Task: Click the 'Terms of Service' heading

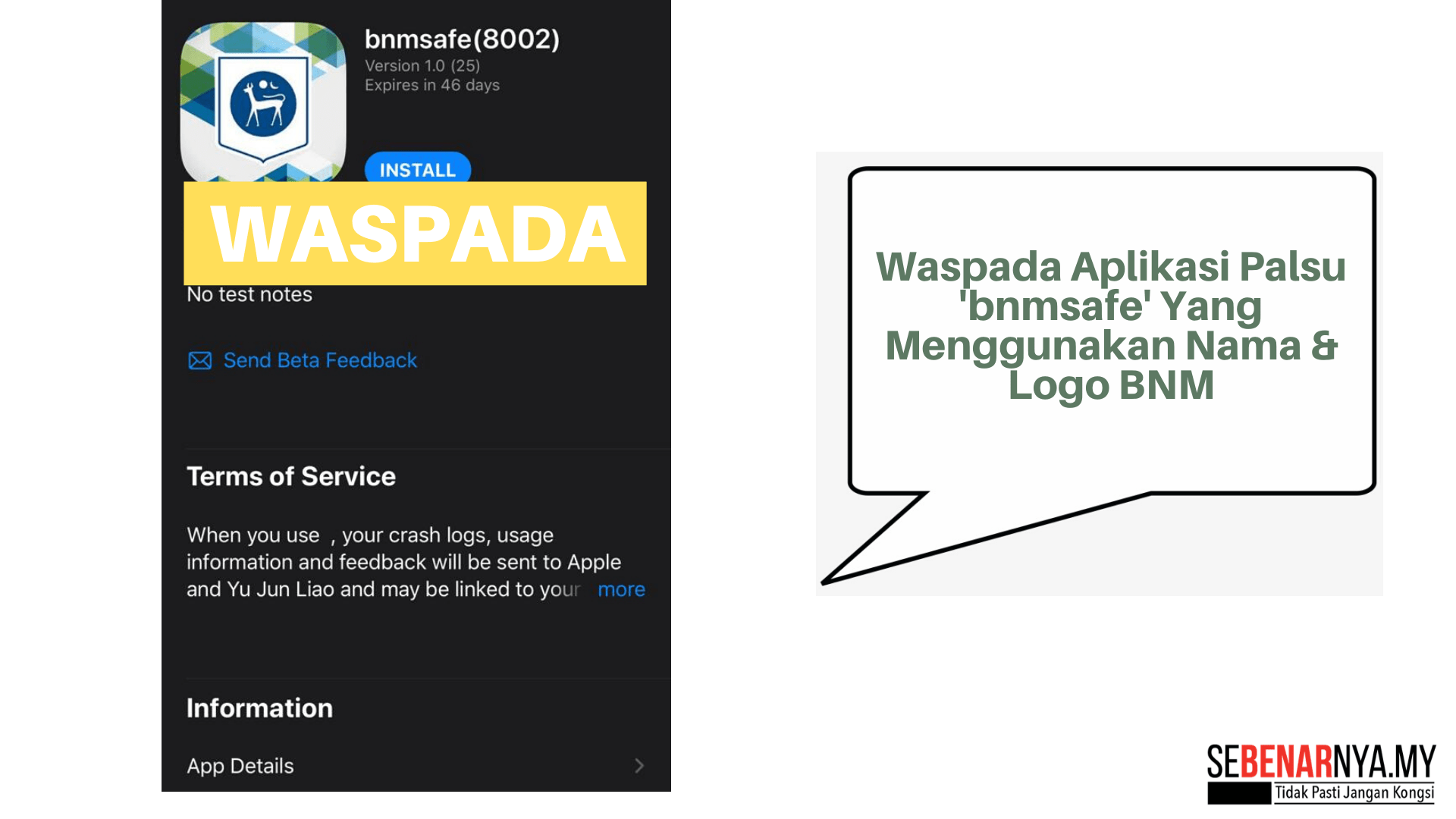Action: pos(291,476)
